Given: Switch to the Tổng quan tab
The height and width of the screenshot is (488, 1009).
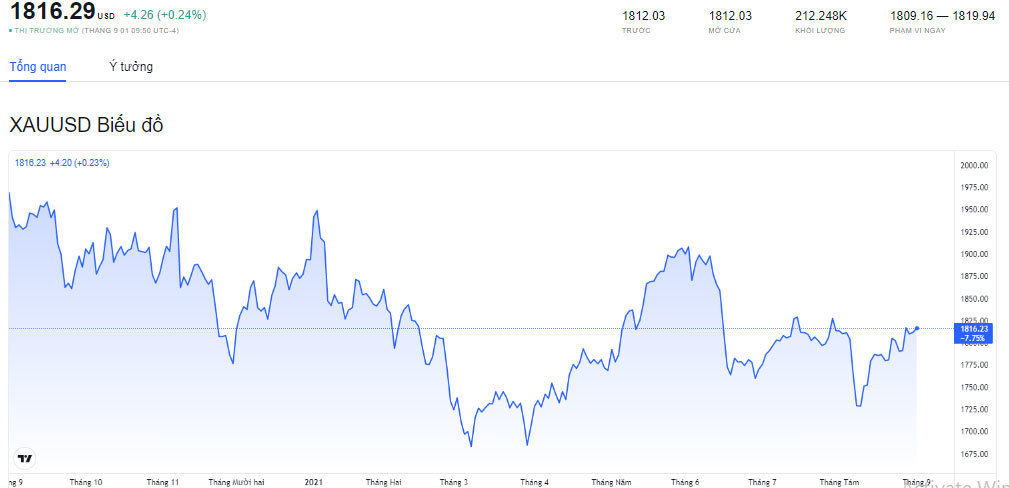Looking at the screenshot, I should point(38,67).
